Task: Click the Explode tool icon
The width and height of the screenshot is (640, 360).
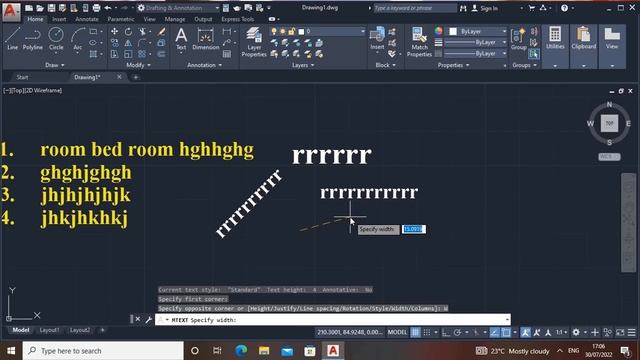Action: pyautogui.click(x=162, y=43)
